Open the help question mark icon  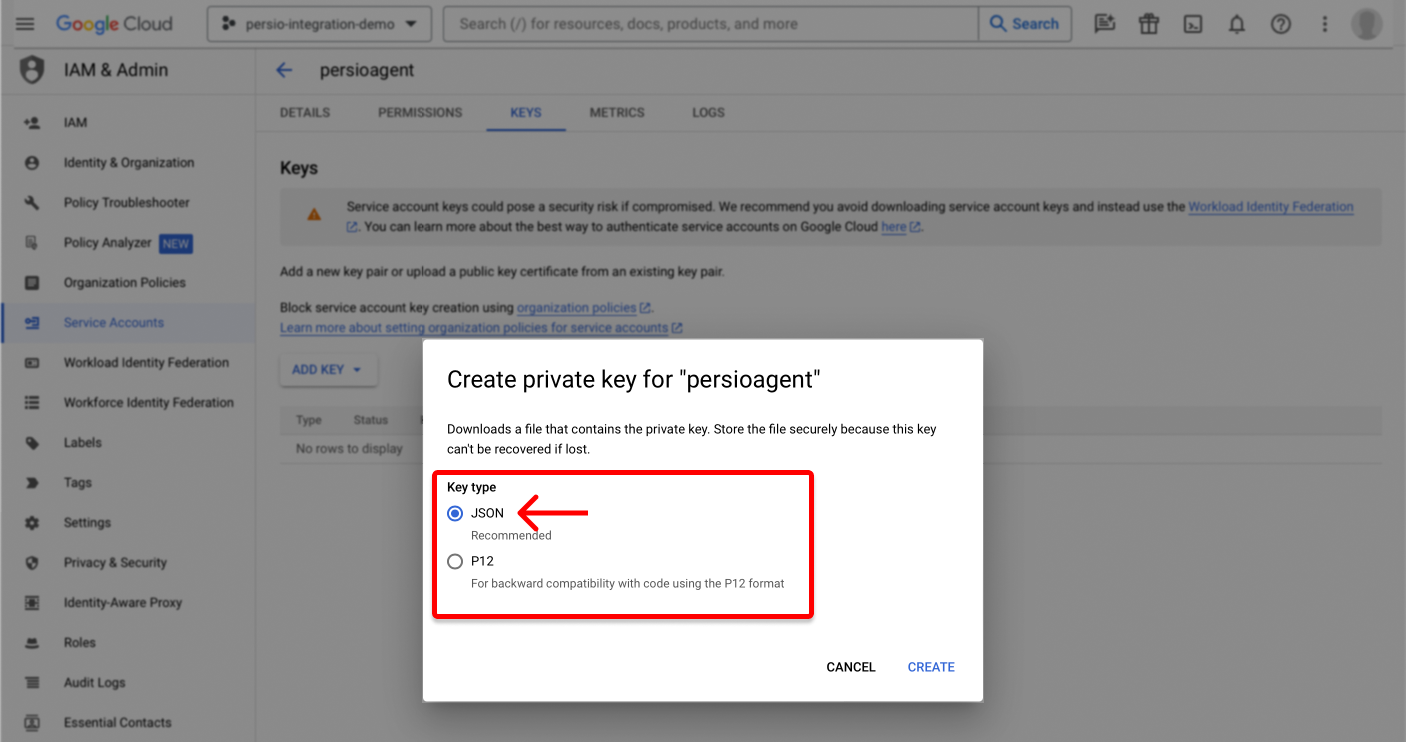pyautogui.click(x=1281, y=24)
